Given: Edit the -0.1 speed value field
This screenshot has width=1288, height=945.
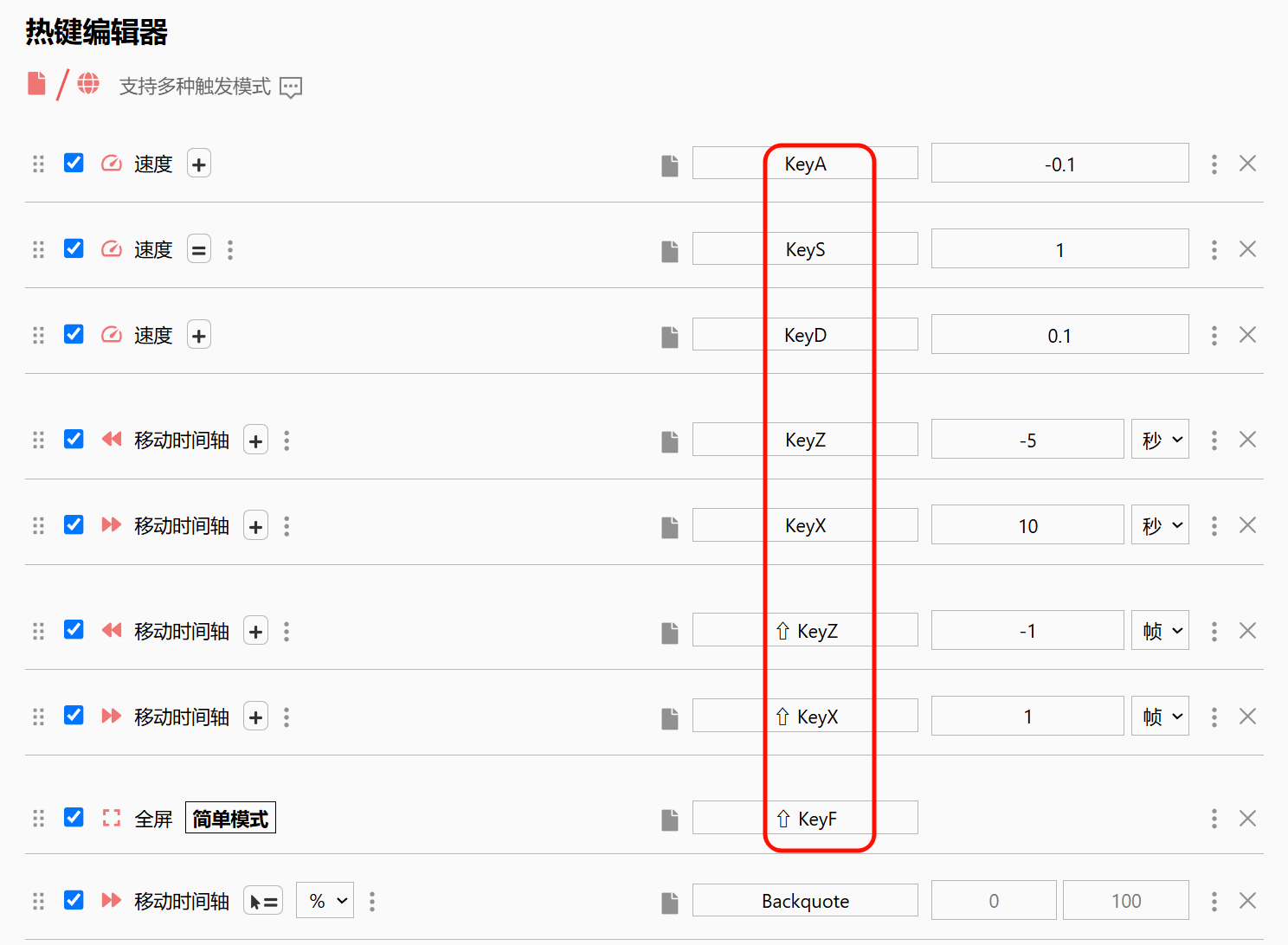Looking at the screenshot, I should pyautogui.click(x=1059, y=164).
